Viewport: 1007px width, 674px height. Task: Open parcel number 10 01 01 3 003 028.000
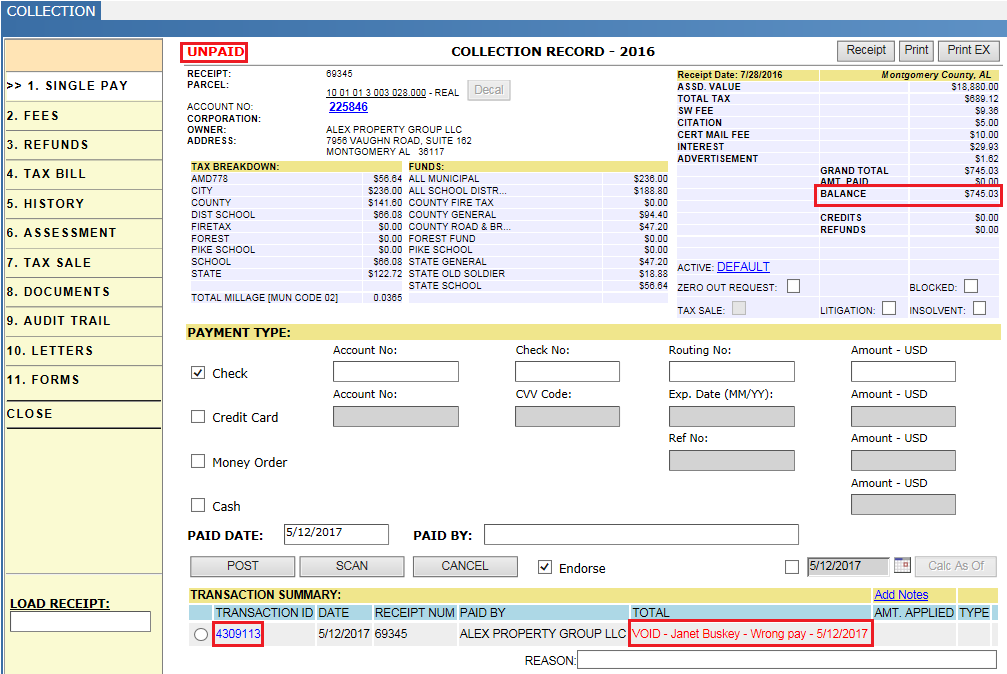(x=376, y=93)
